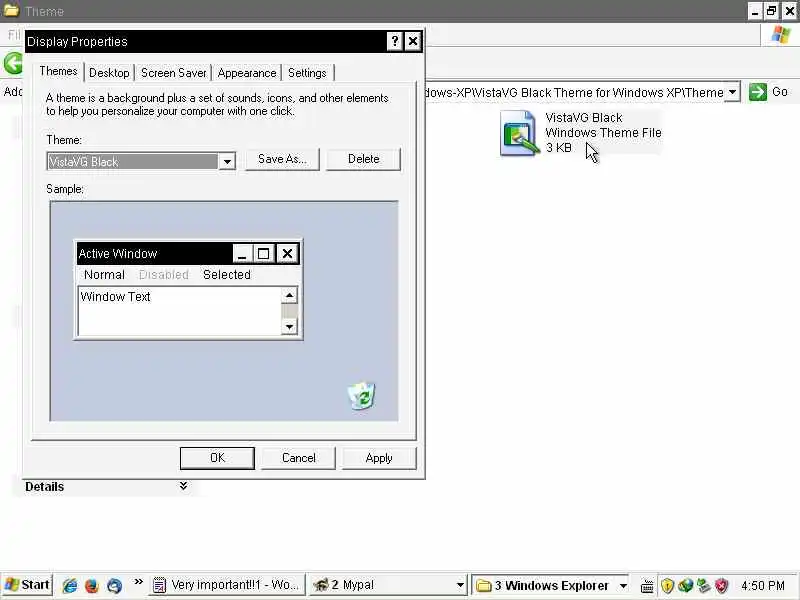Open the Screen Saver tab

coord(173,73)
